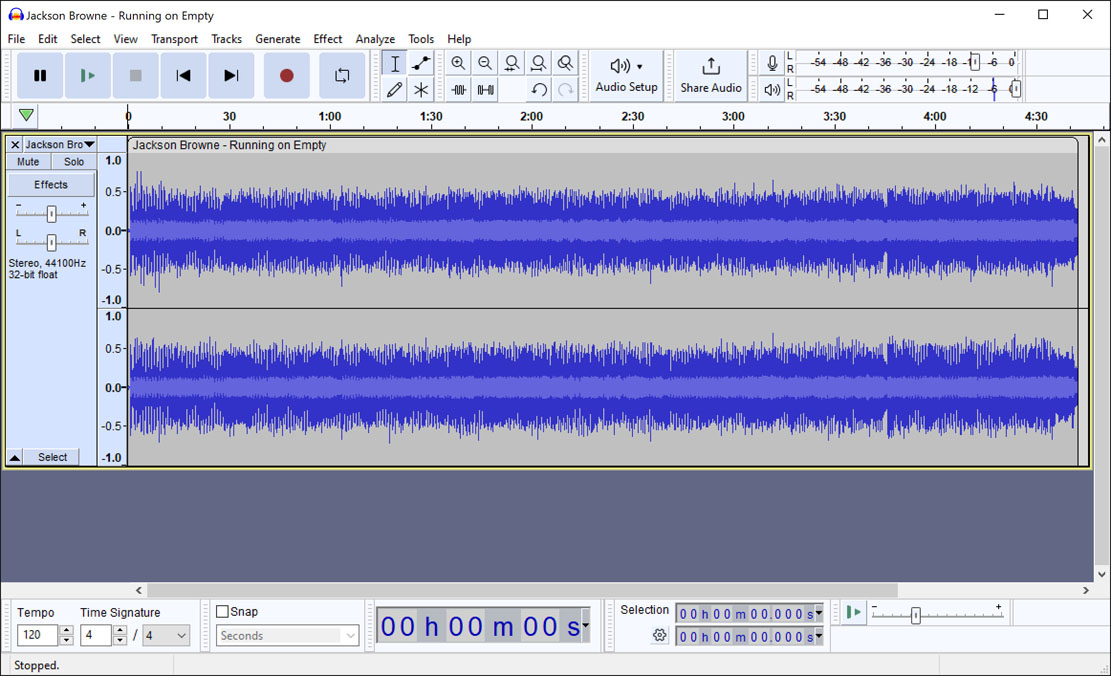Click Trim audio outside selection icon
This screenshot has height=676, width=1111.
pos(458,89)
